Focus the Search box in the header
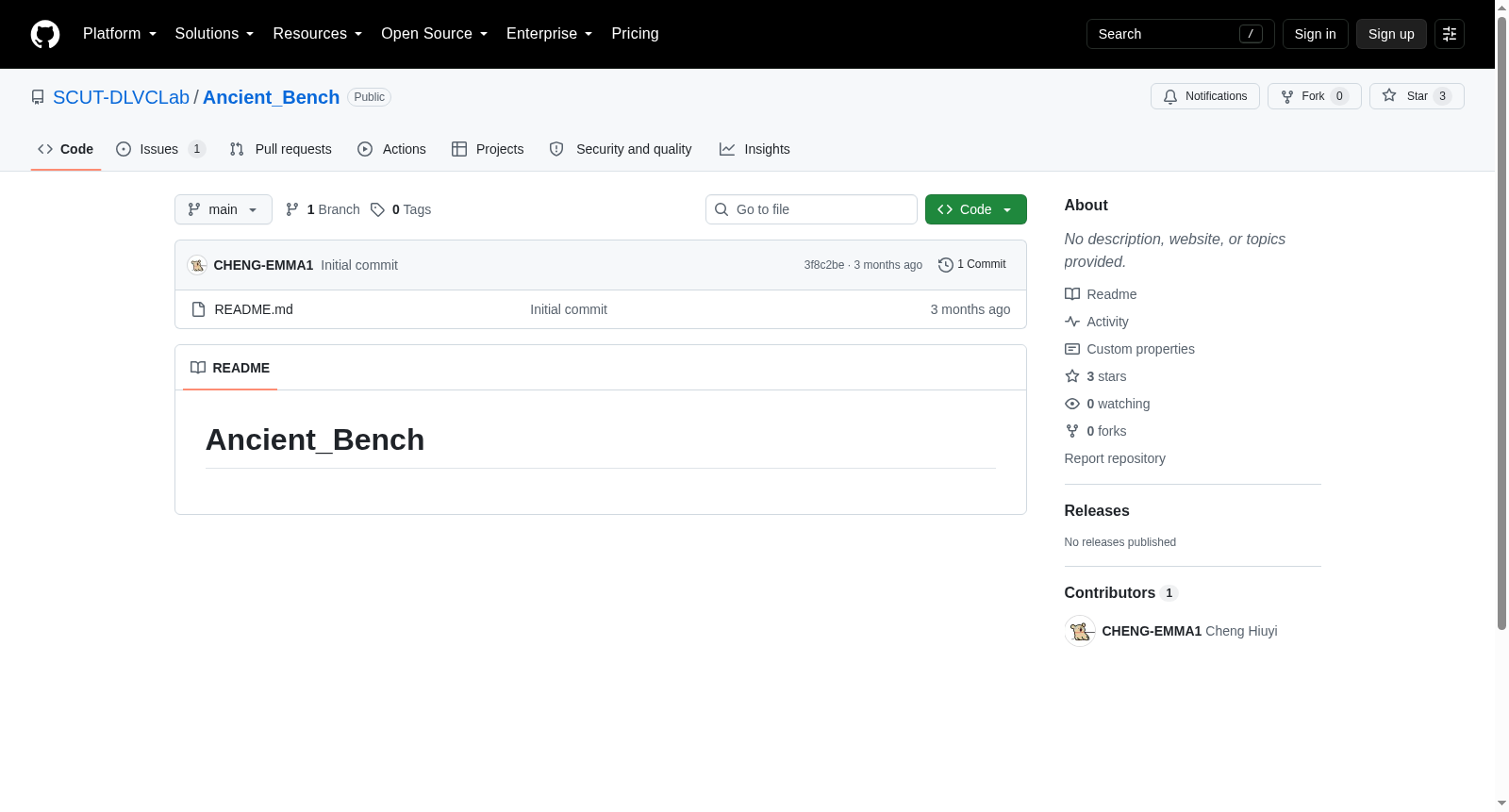 1180,34
